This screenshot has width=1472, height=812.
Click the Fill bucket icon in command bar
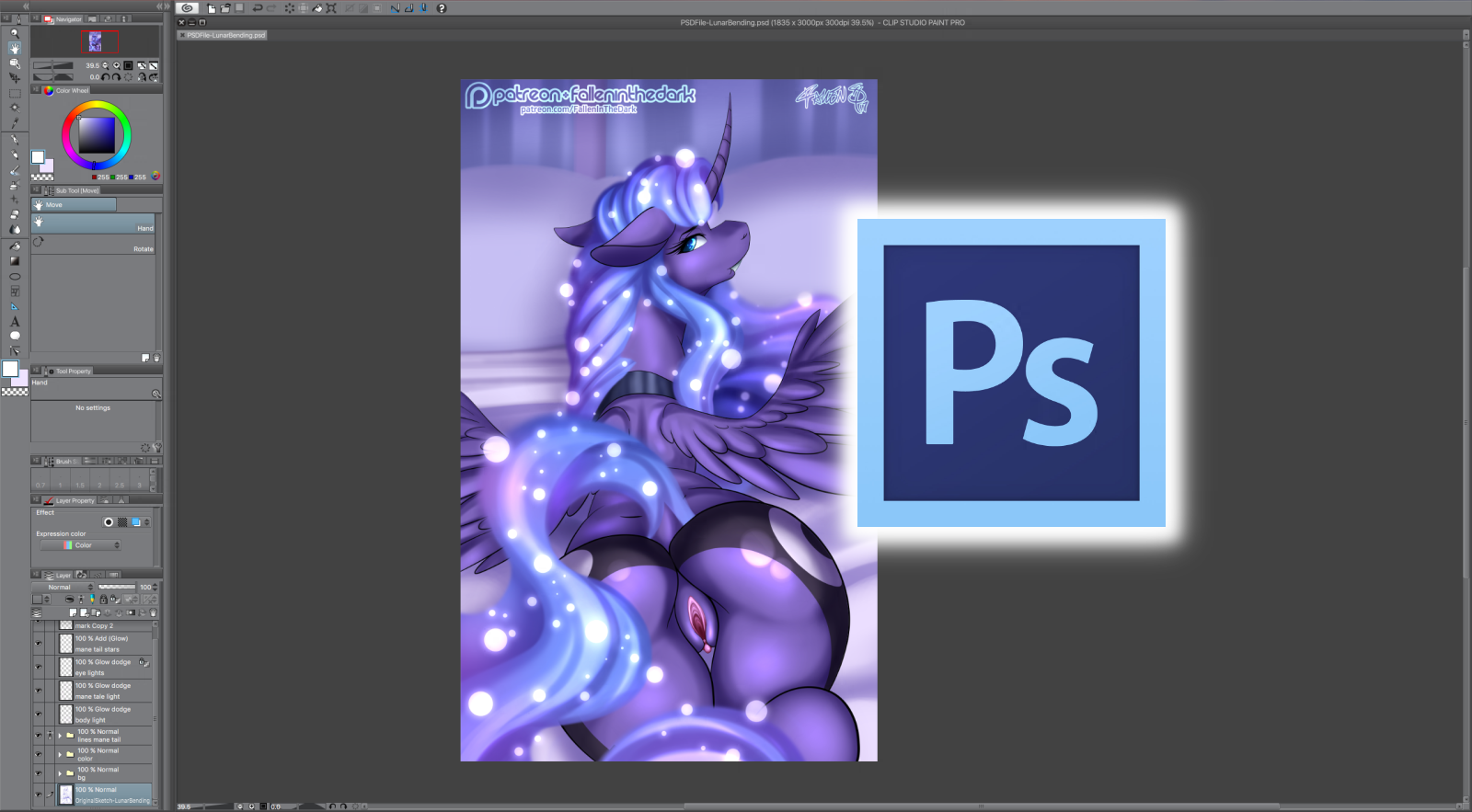pyautogui.click(x=317, y=8)
